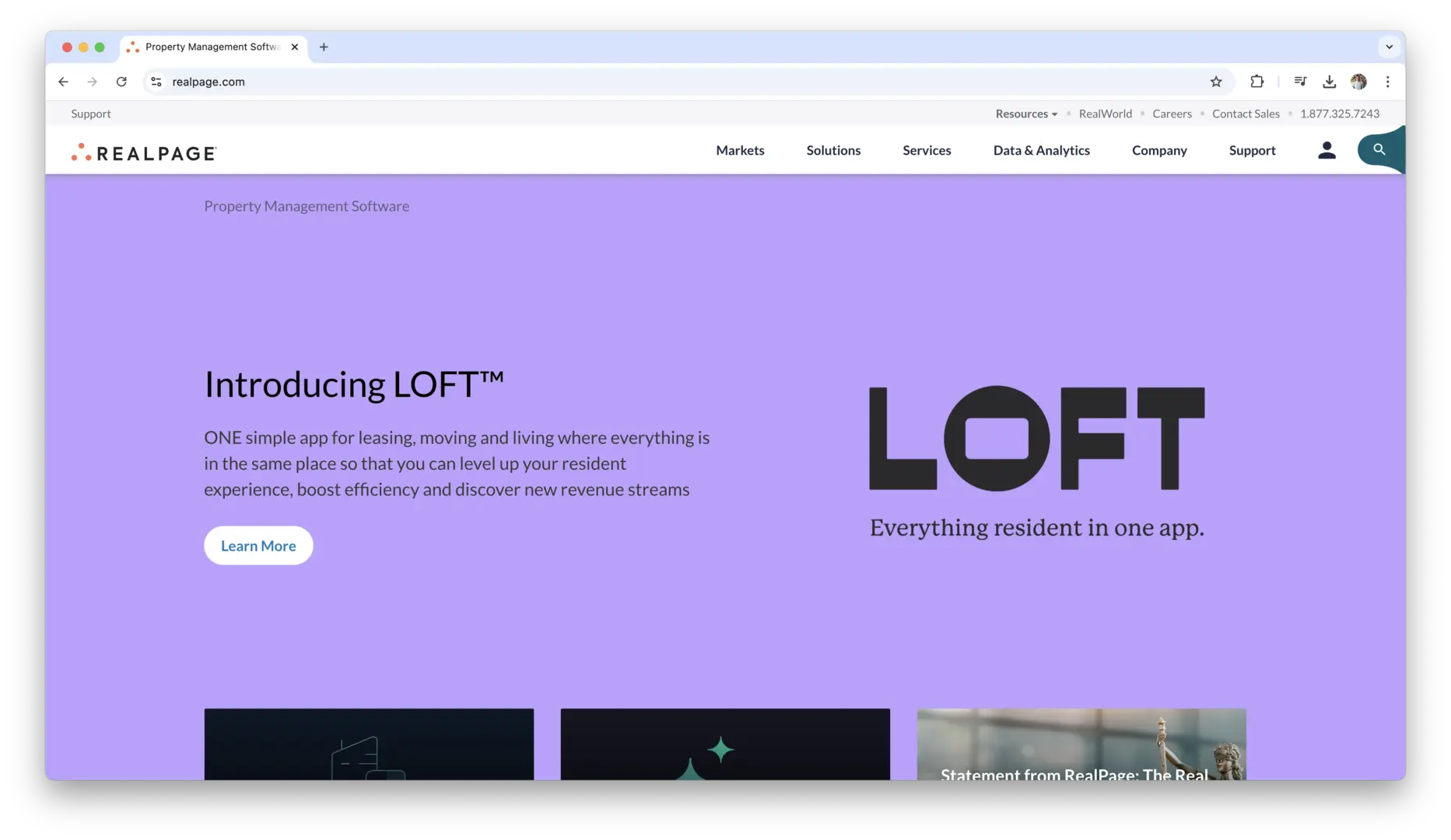Go to the Careers page

pyautogui.click(x=1172, y=114)
